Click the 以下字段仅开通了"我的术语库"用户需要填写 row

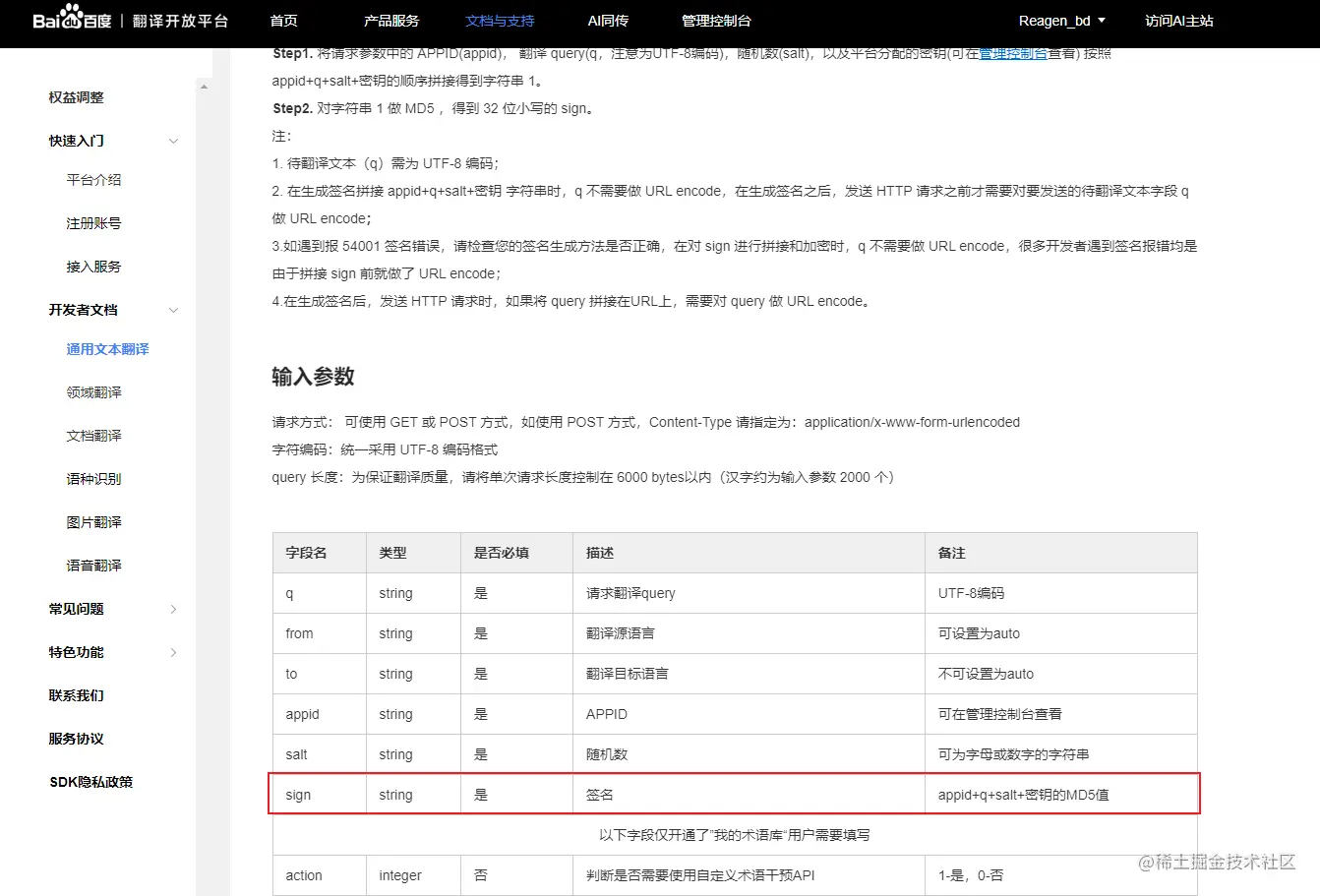735,835
